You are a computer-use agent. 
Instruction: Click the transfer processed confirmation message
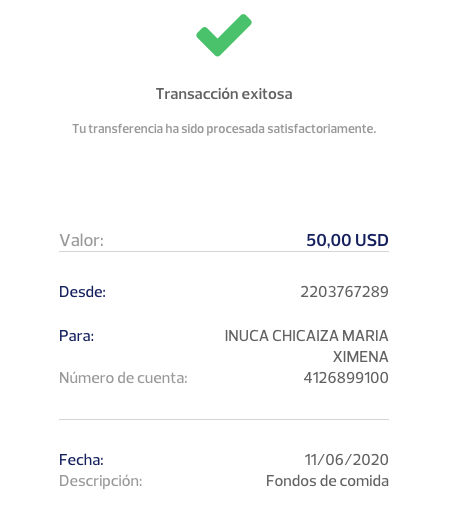(x=224, y=129)
